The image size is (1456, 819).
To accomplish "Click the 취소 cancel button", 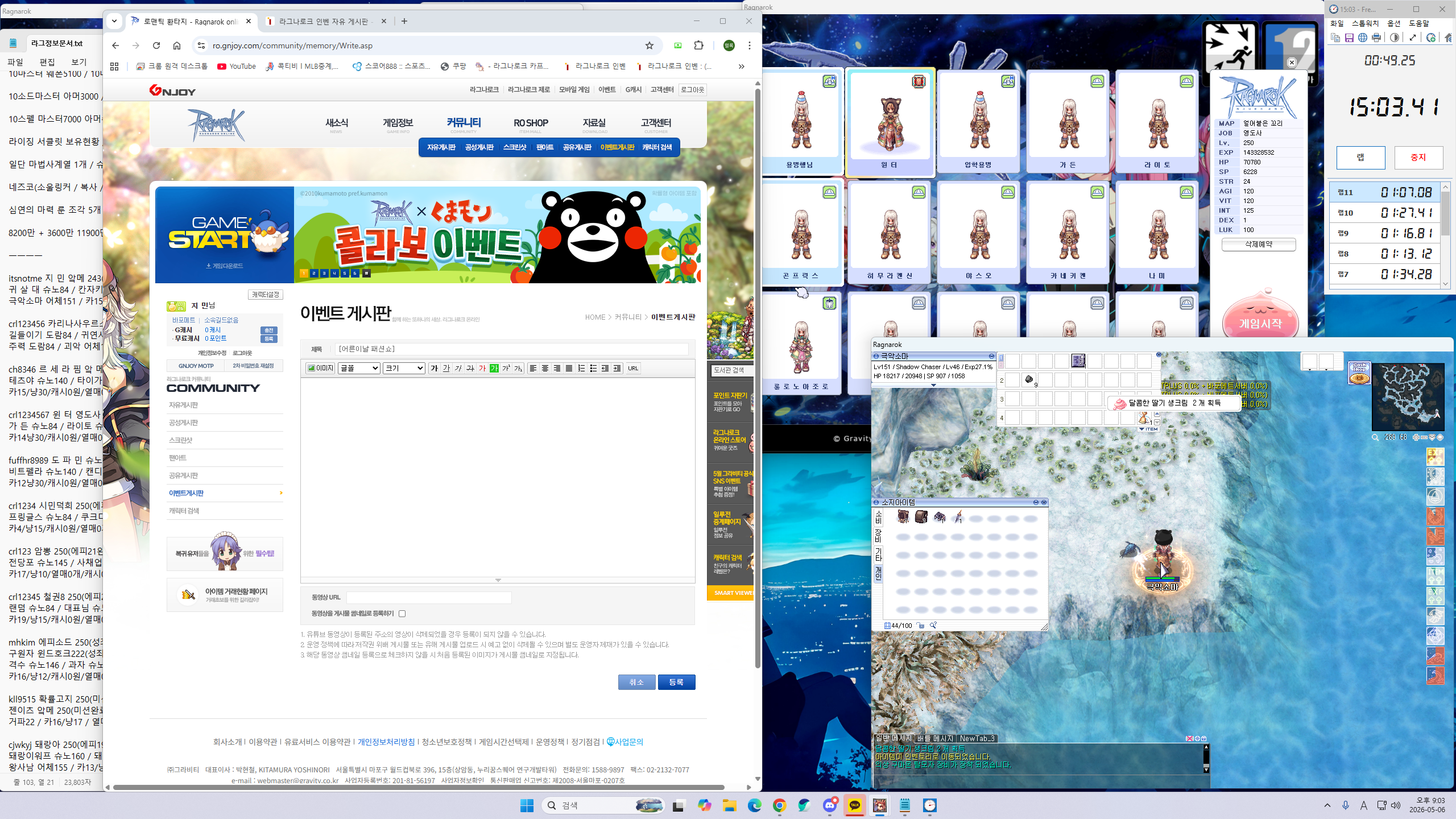I will [x=636, y=682].
